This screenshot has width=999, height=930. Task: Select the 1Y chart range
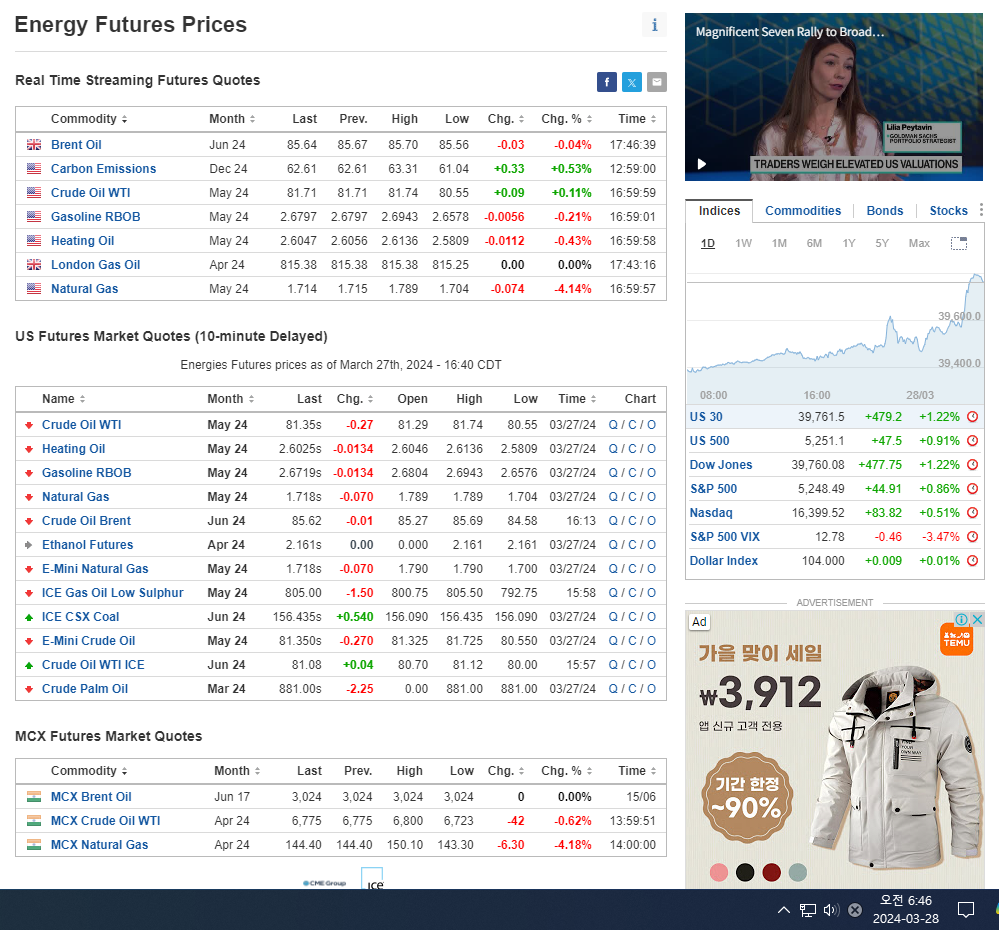[x=849, y=243]
